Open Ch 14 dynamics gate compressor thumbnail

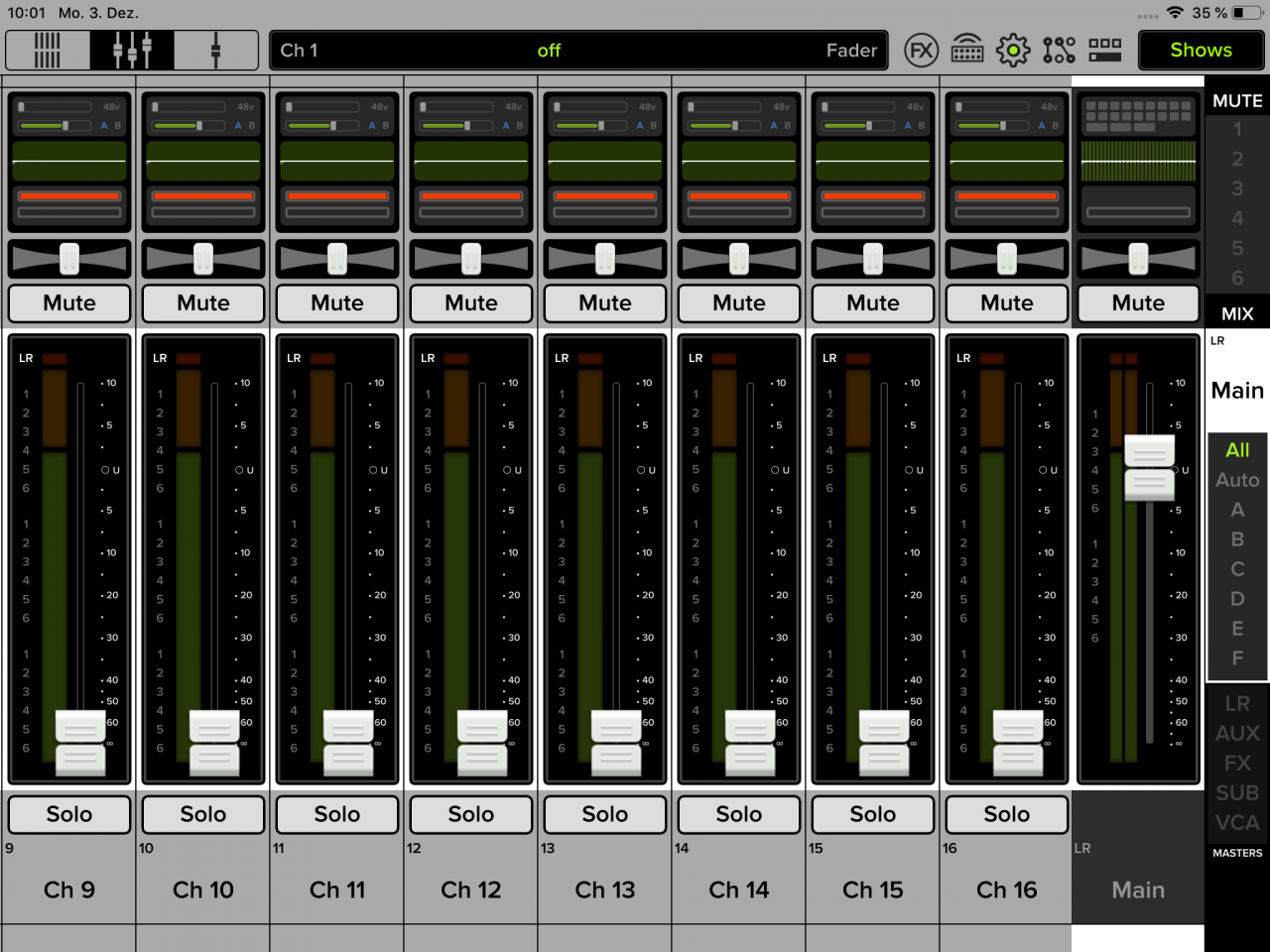tap(739, 205)
